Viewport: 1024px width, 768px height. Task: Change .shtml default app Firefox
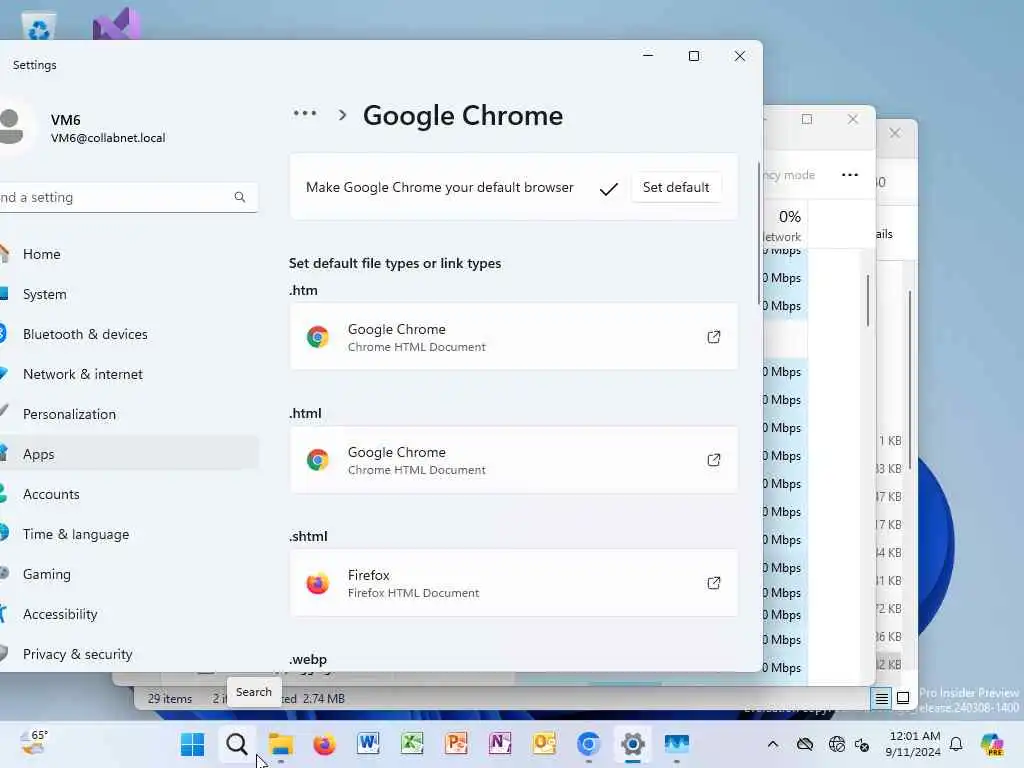pyautogui.click(x=513, y=583)
